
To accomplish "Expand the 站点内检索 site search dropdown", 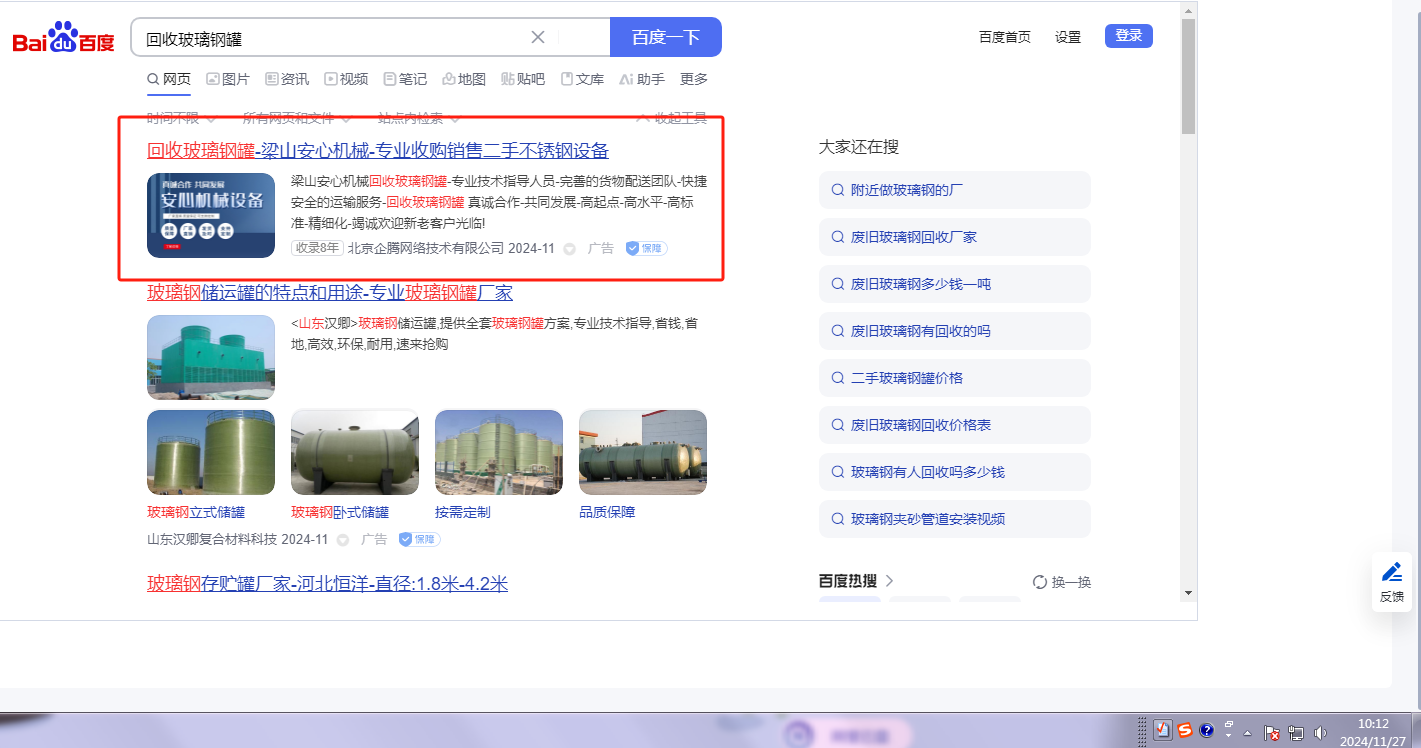I will 417,118.
